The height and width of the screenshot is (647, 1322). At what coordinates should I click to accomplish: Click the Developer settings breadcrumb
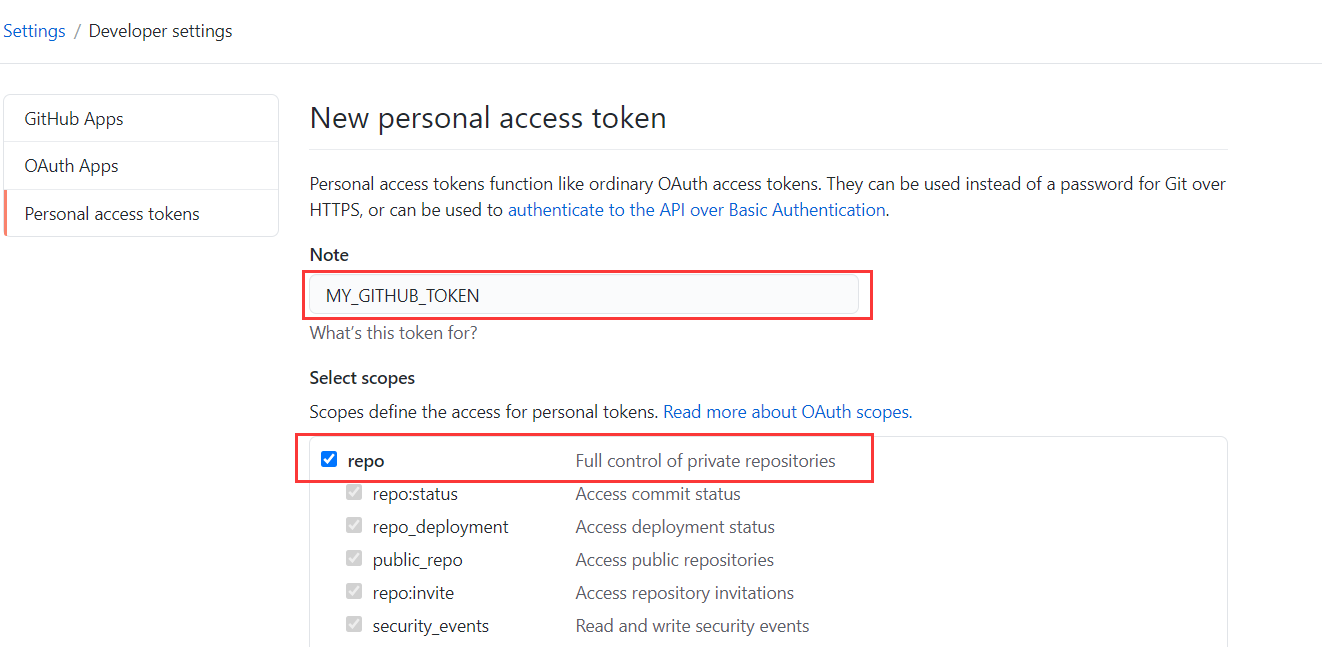[160, 31]
